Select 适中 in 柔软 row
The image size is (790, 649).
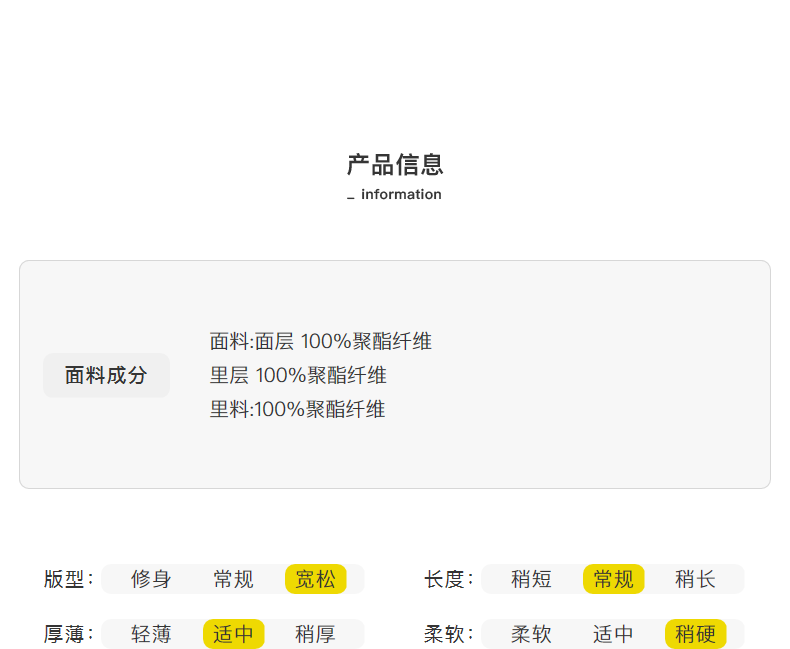coord(613,634)
